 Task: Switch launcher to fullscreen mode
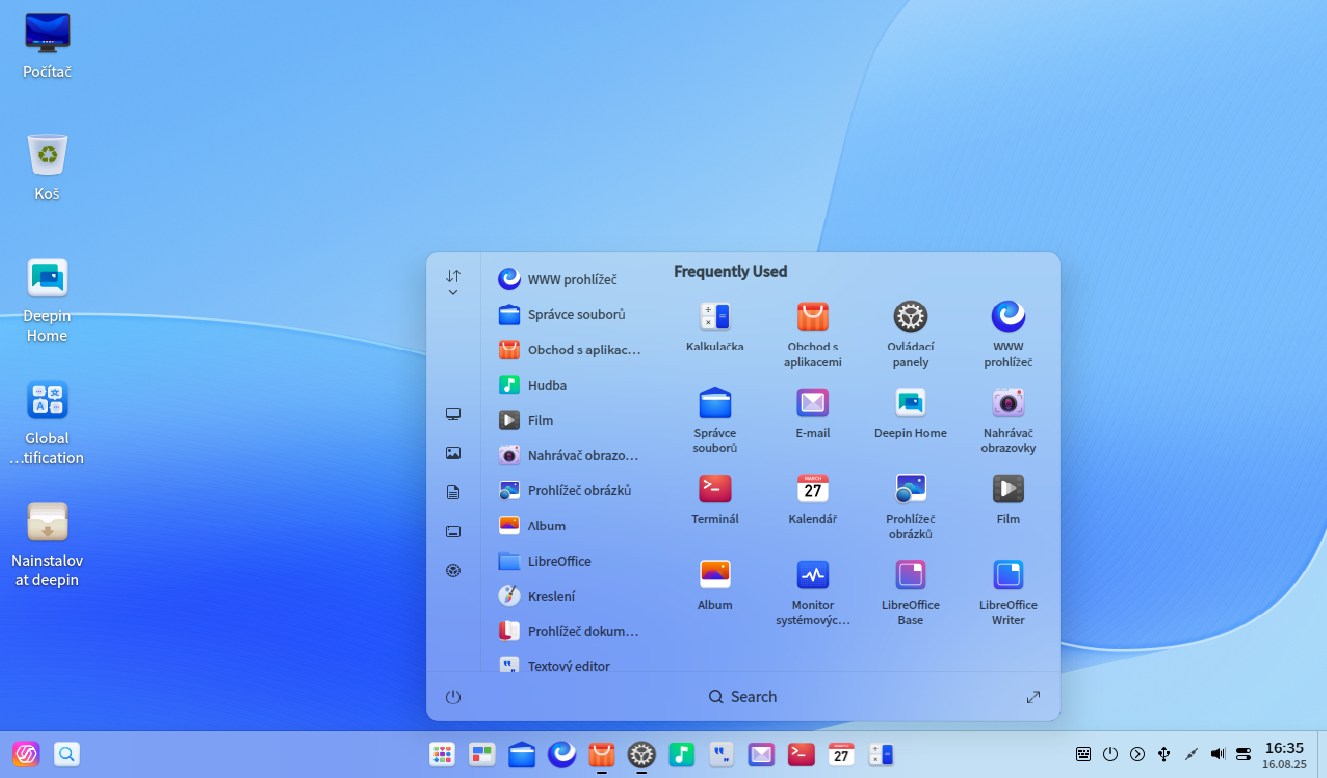click(1033, 697)
